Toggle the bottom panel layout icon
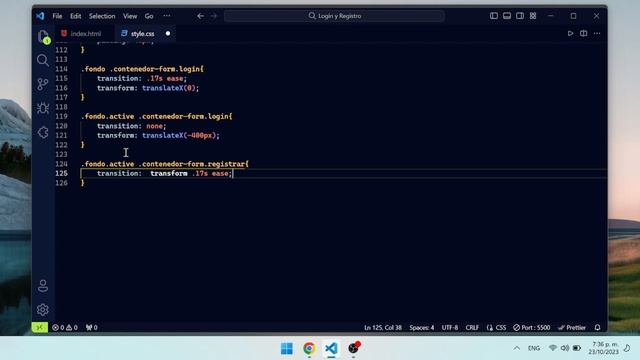The image size is (640, 360). pyautogui.click(x=507, y=16)
